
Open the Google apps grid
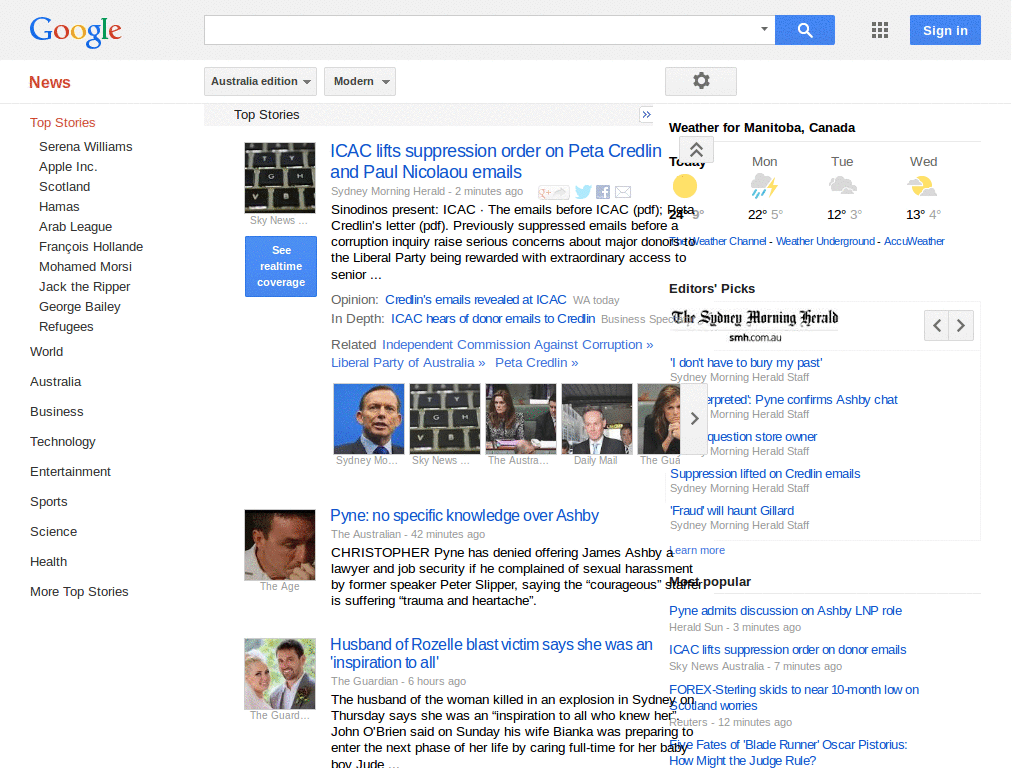[x=880, y=30]
